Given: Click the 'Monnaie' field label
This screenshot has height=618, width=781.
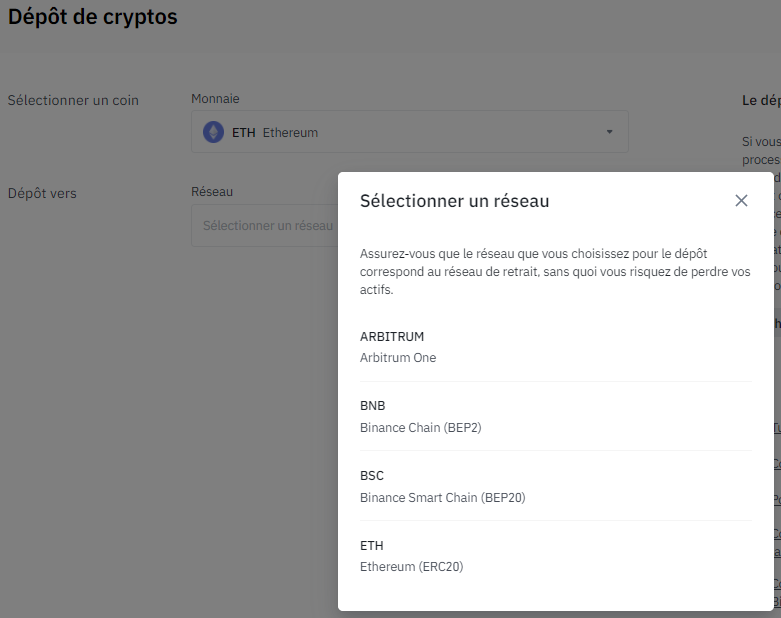Looking at the screenshot, I should point(215,99).
